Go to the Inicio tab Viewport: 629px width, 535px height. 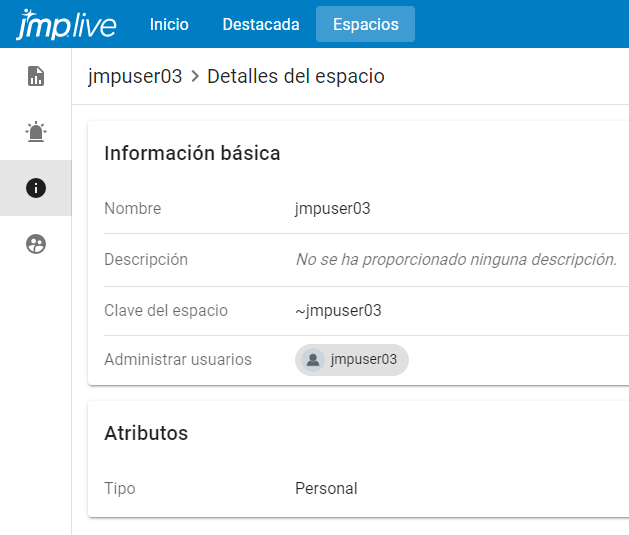click(169, 24)
